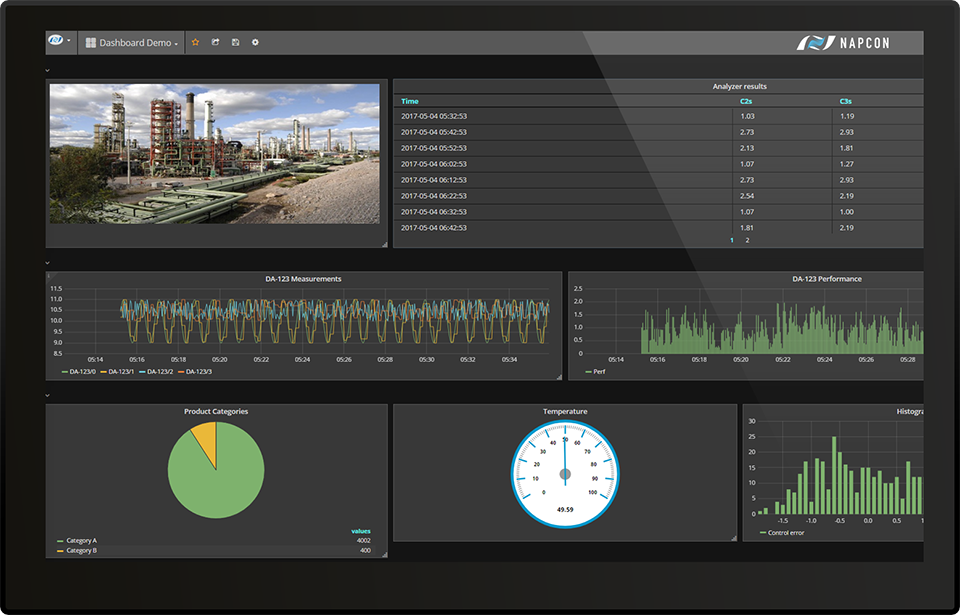
Task: Collapse the first dashboard row chevron
Action: point(48,71)
